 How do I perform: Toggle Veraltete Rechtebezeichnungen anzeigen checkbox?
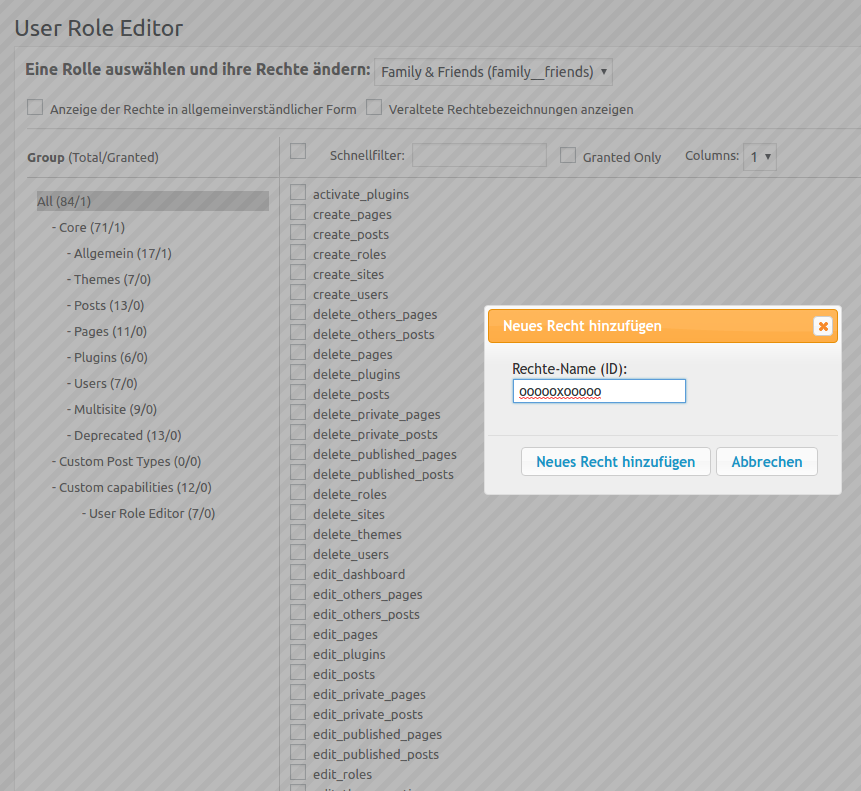pyautogui.click(x=374, y=107)
